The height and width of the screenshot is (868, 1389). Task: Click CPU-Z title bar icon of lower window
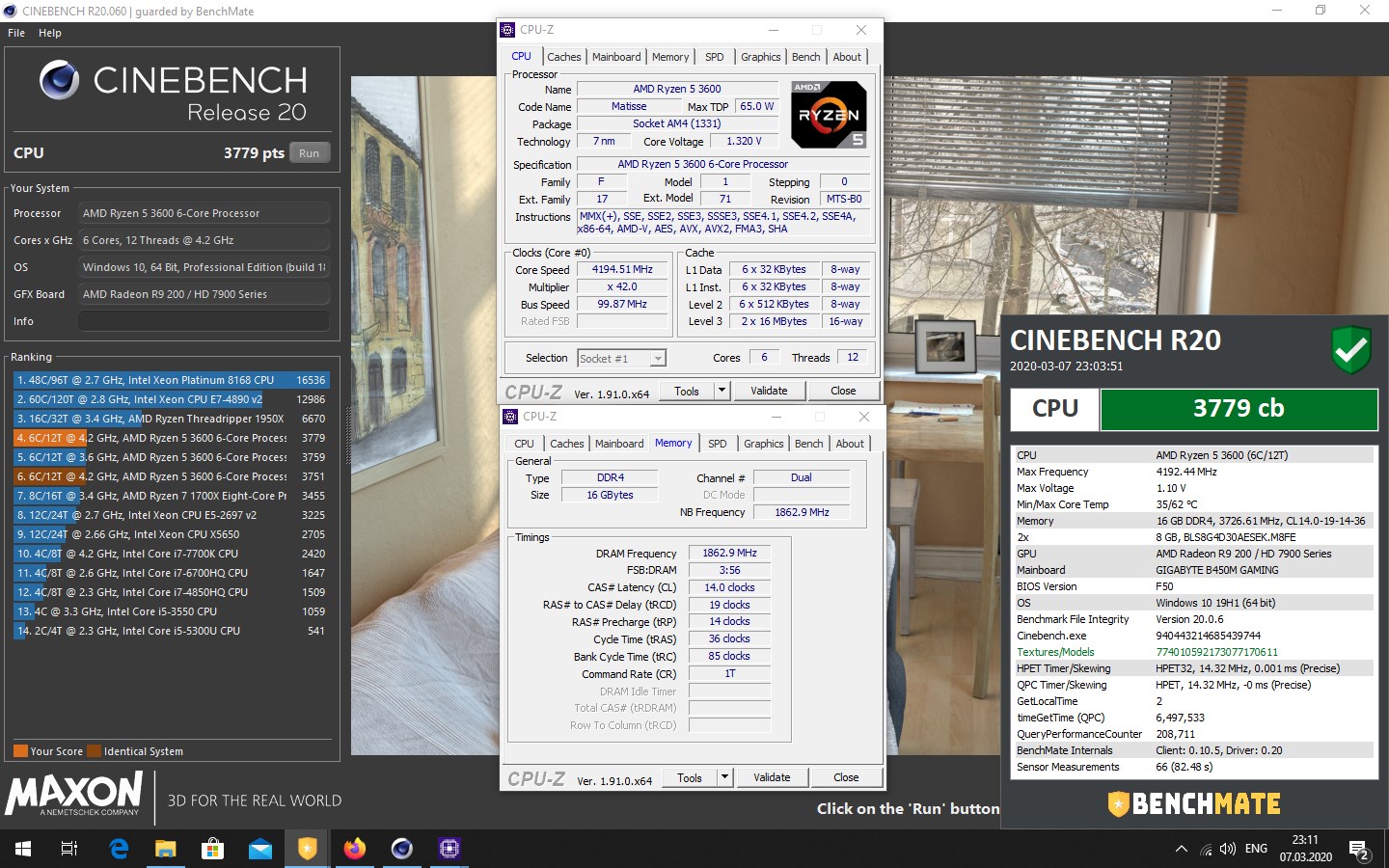511,417
